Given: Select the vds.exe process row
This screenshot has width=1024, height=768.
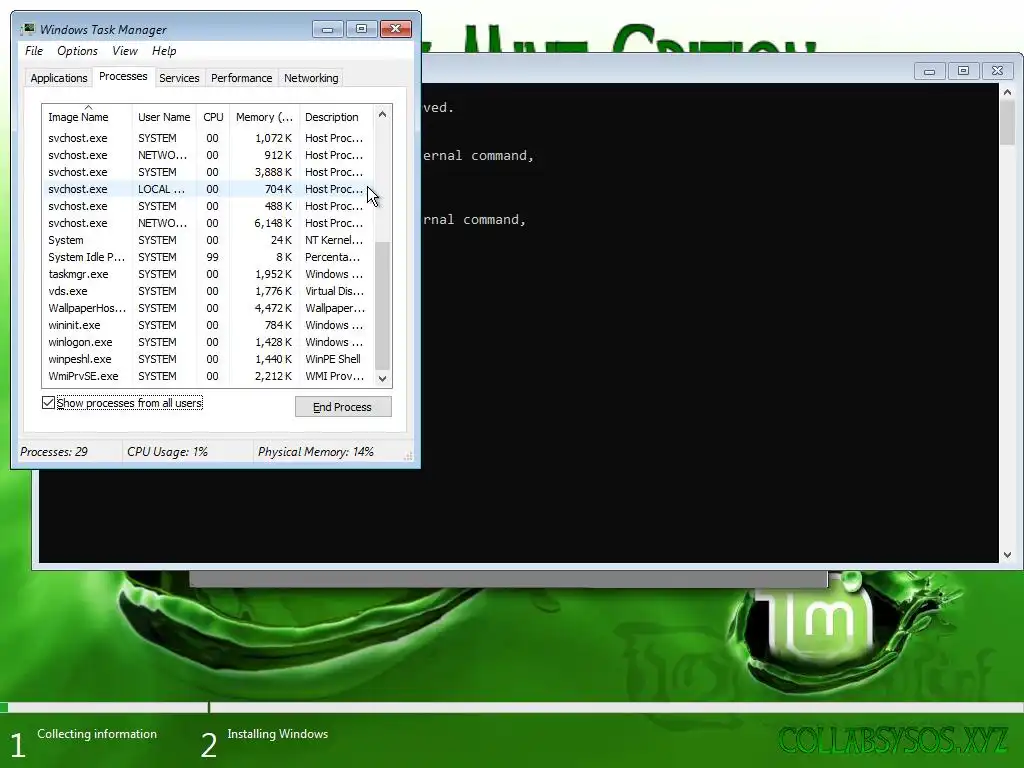Looking at the screenshot, I should click(x=208, y=291).
